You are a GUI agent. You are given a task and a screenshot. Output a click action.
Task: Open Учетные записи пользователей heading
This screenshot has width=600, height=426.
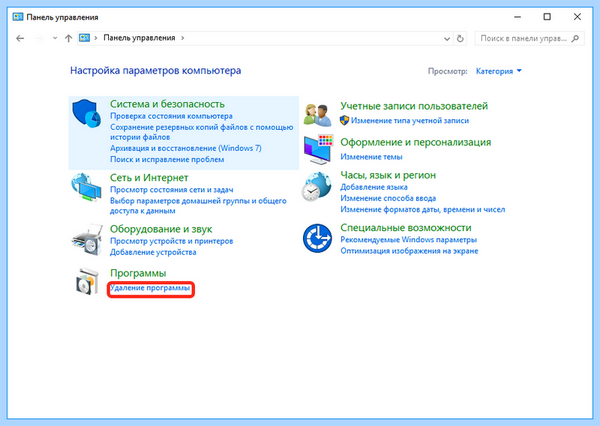pyautogui.click(x=414, y=106)
